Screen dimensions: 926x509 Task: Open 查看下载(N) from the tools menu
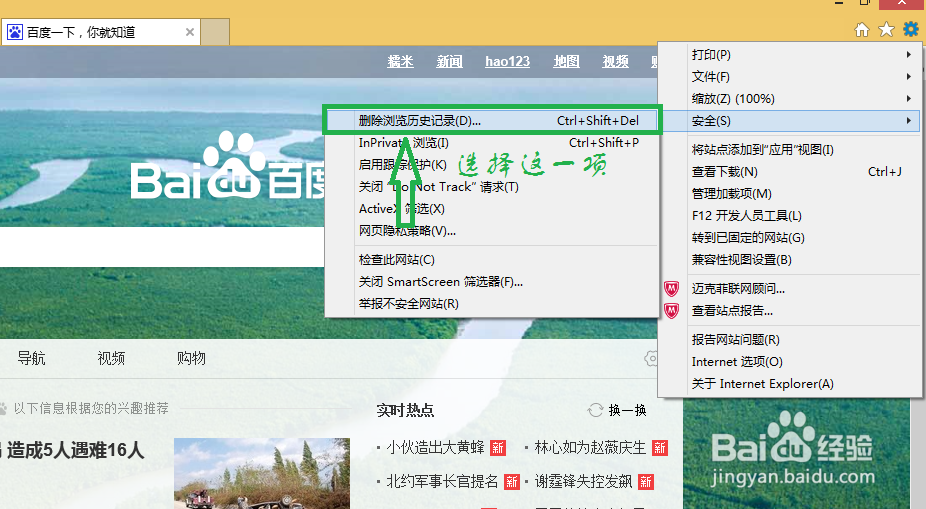tap(790, 171)
